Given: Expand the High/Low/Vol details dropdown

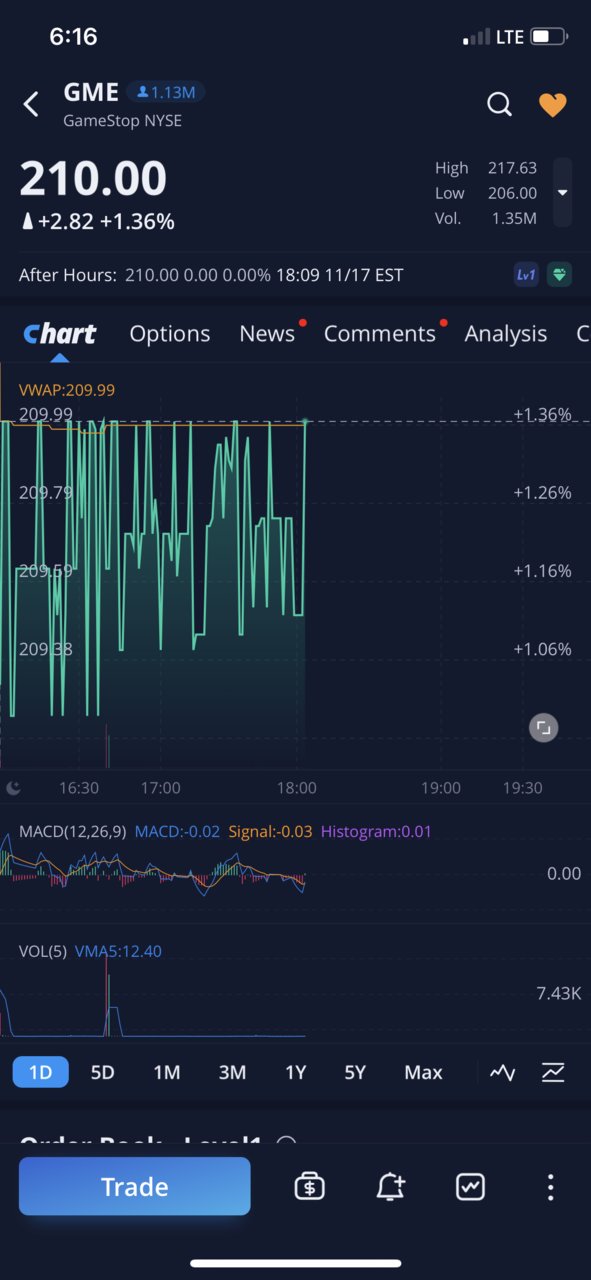Looking at the screenshot, I should pyautogui.click(x=562, y=192).
